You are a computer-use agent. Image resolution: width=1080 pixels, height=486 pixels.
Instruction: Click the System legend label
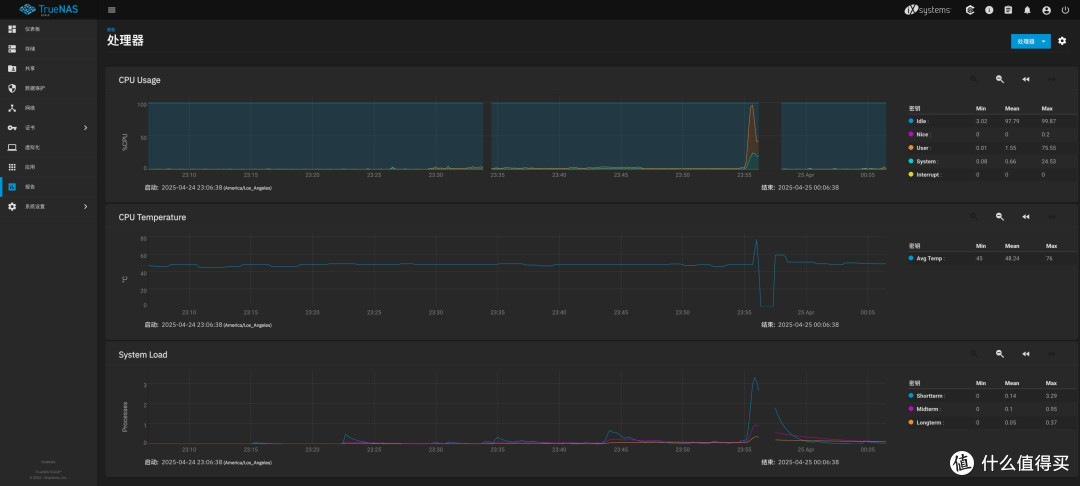click(x=927, y=161)
